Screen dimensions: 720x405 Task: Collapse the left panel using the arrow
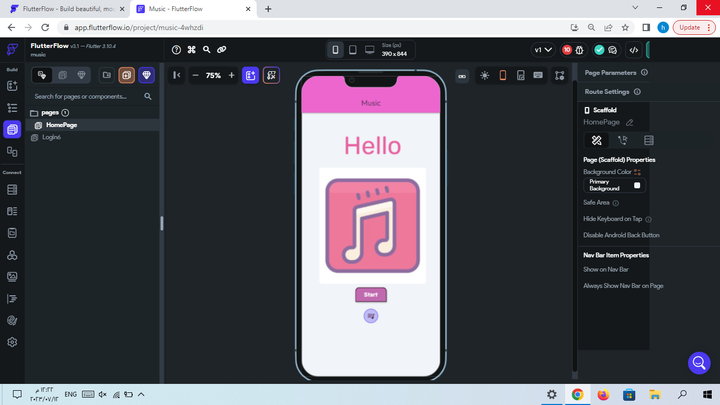[x=177, y=75]
